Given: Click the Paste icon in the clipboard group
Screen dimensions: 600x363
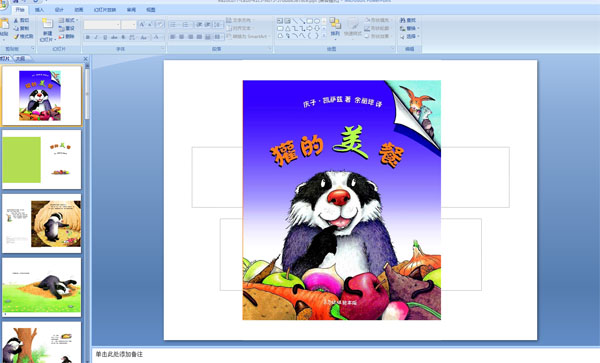Looking at the screenshot, I should (x=4, y=24).
